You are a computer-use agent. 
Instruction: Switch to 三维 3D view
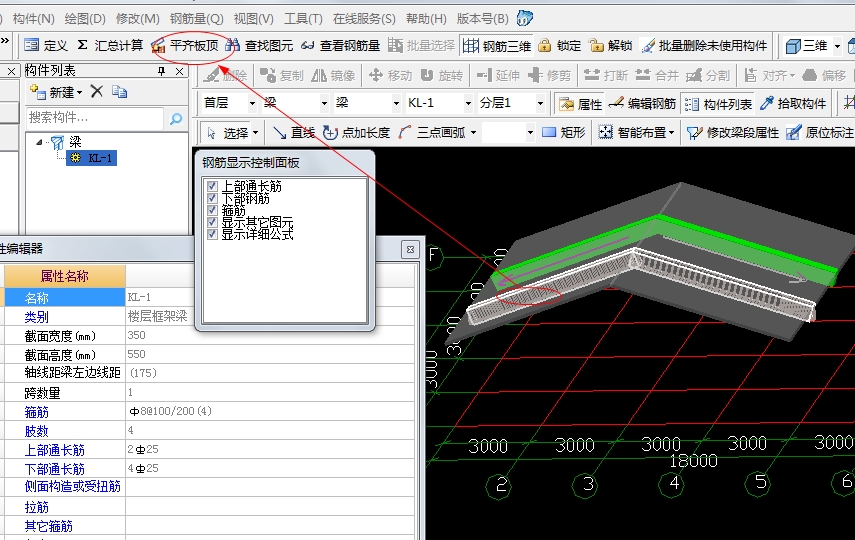point(806,46)
